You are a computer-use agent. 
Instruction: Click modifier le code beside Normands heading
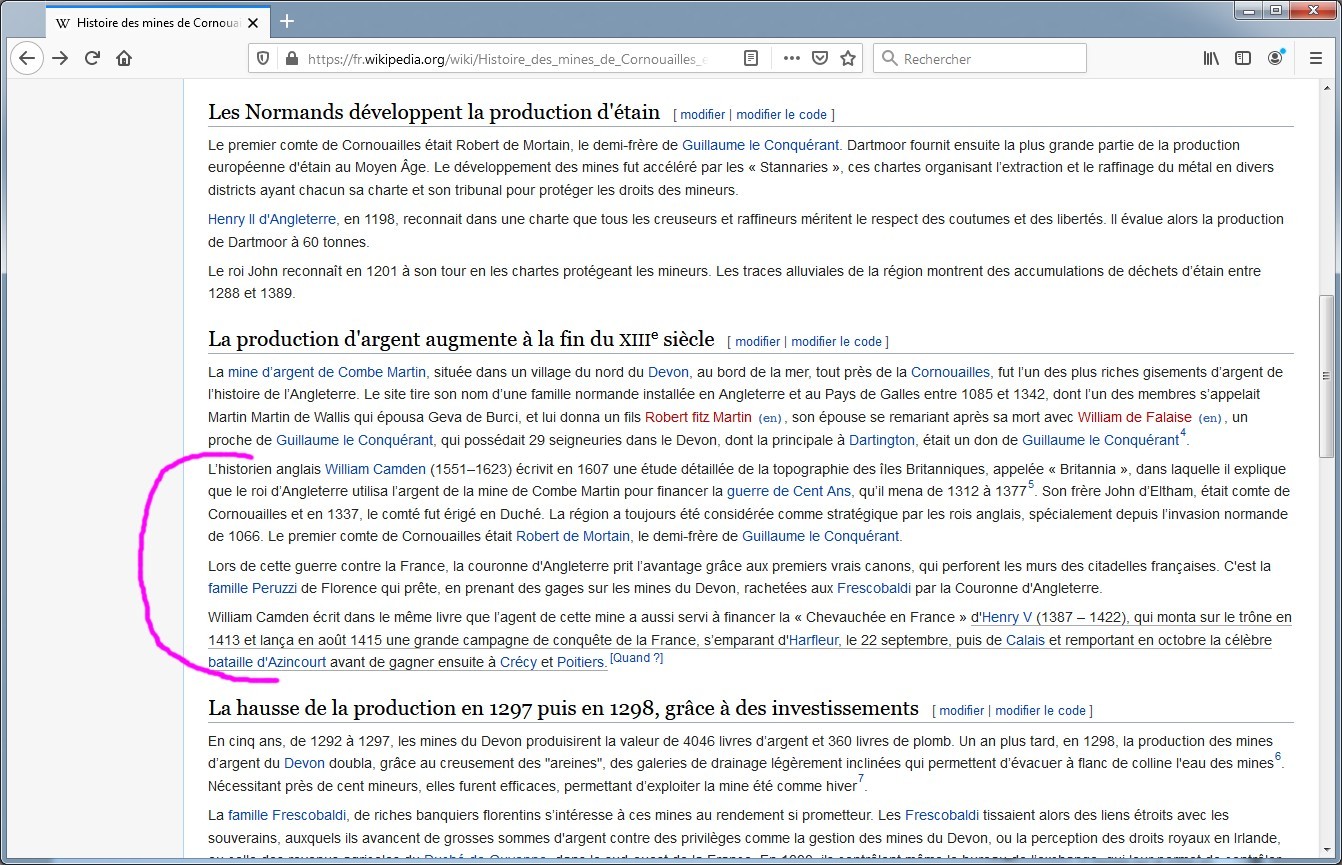coord(782,115)
